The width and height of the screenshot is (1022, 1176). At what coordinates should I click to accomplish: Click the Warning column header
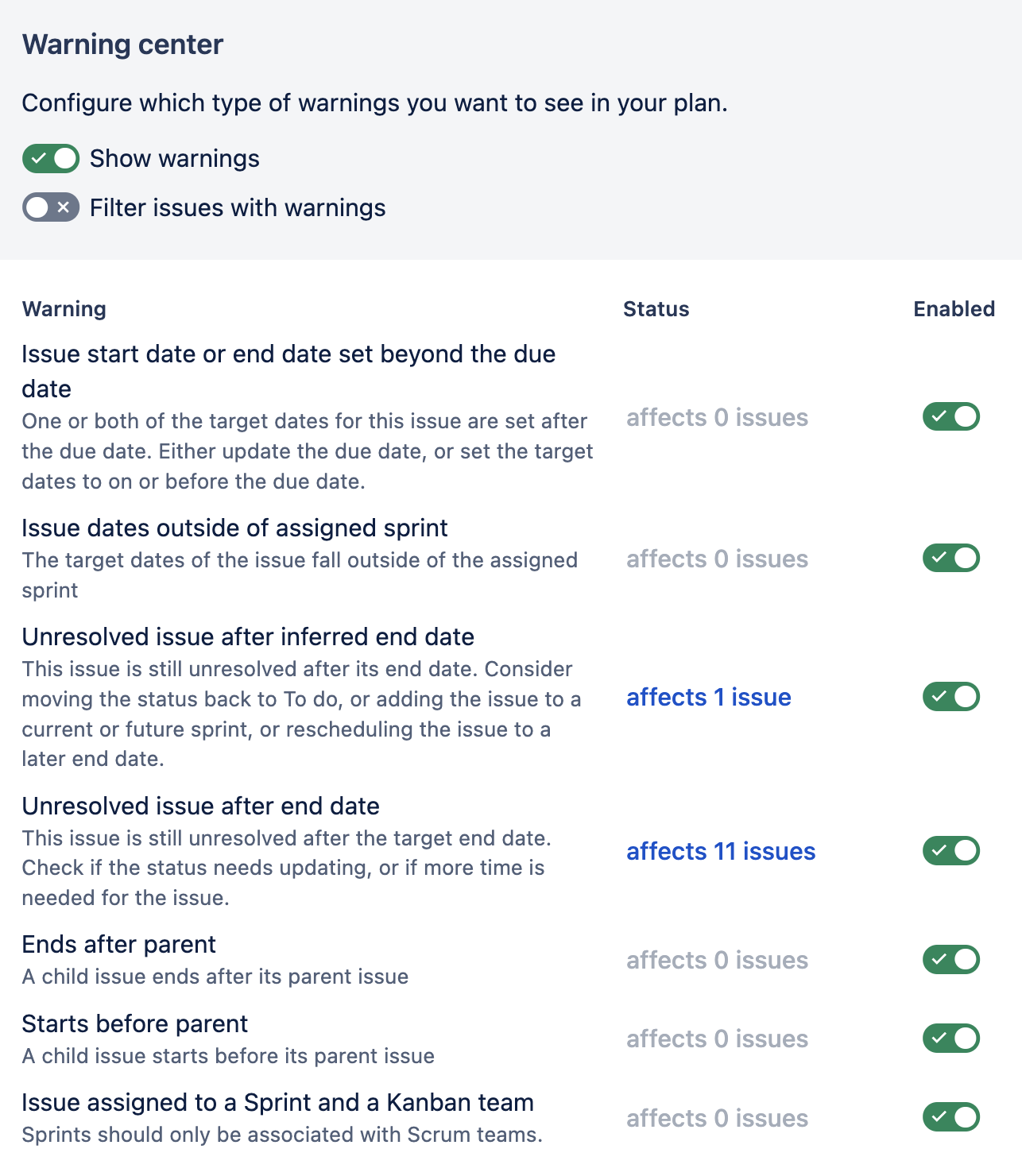tap(64, 309)
